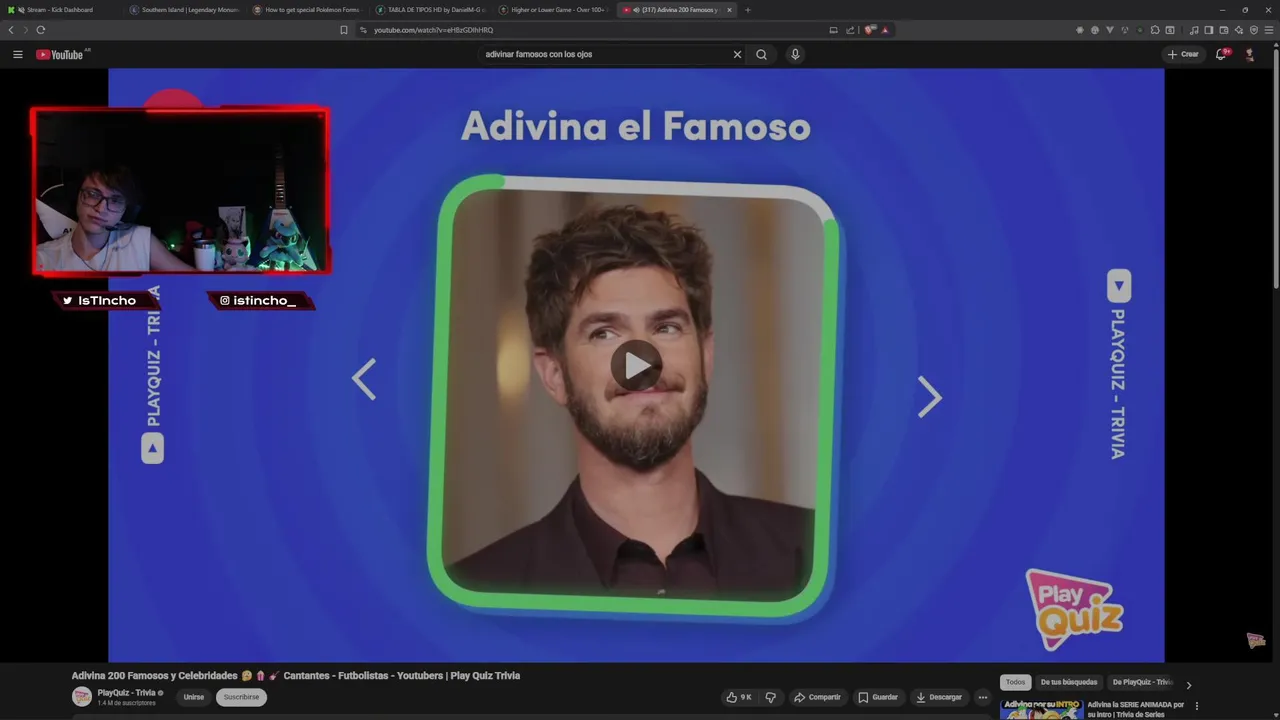The width and height of the screenshot is (1280, 720).
Task: Bookmark this page in address bar
Action: (344, 30)
